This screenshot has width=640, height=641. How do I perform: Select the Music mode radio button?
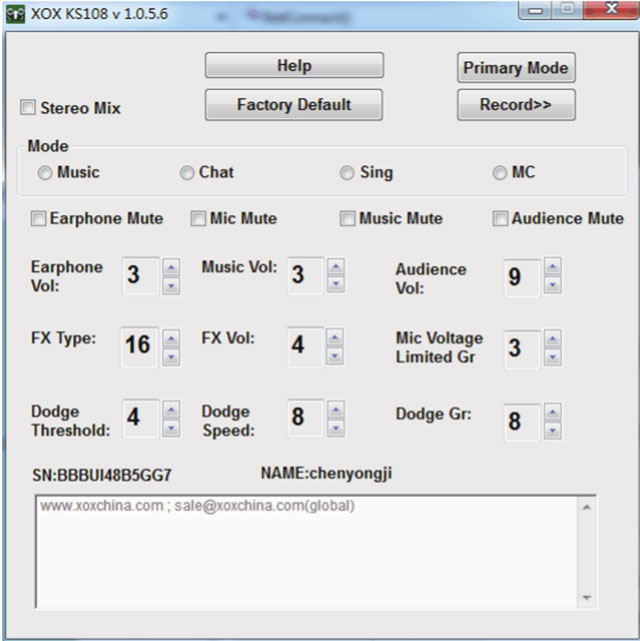[45, 173]
